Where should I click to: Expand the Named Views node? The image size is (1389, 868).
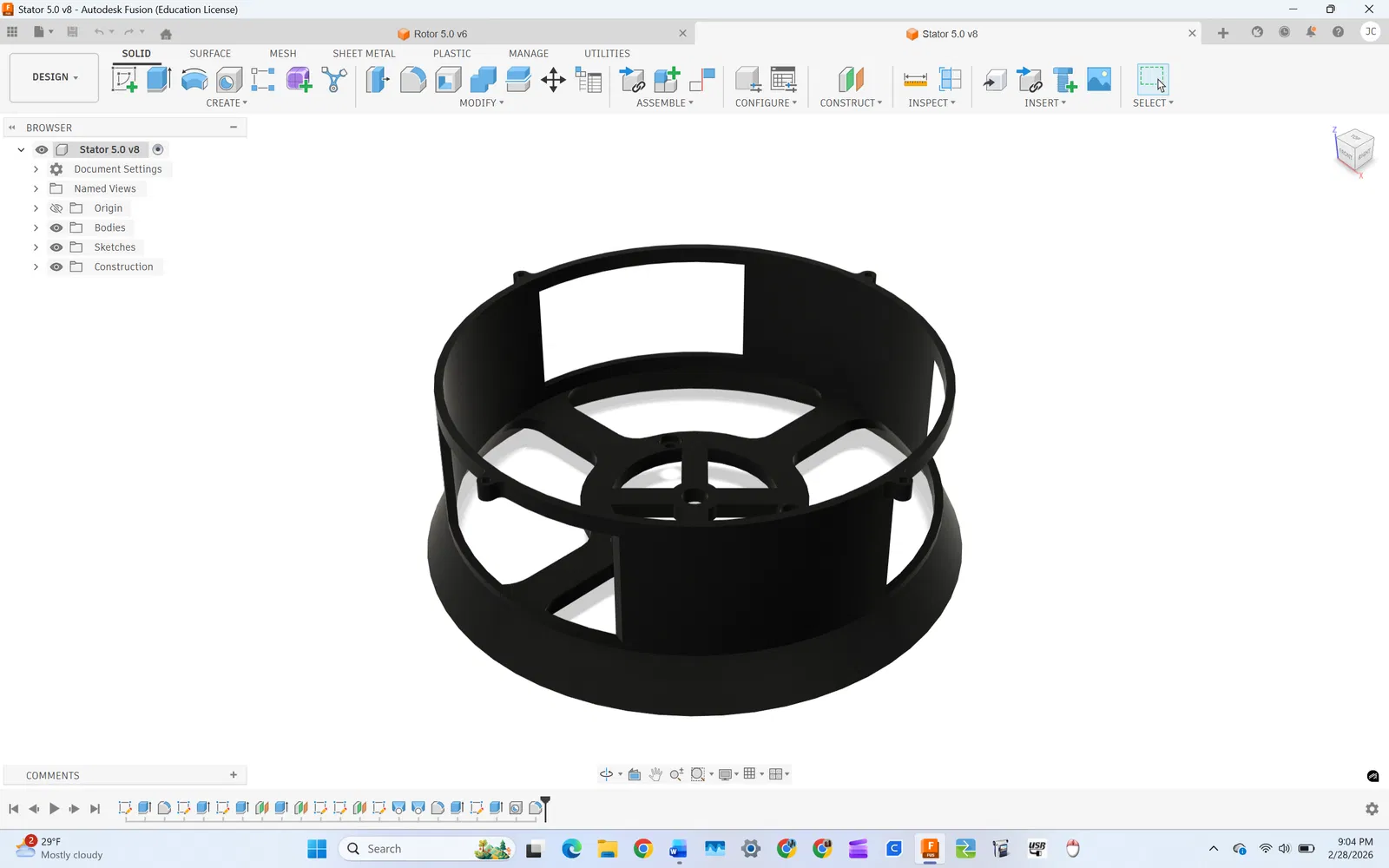click(x=36, y=188)
